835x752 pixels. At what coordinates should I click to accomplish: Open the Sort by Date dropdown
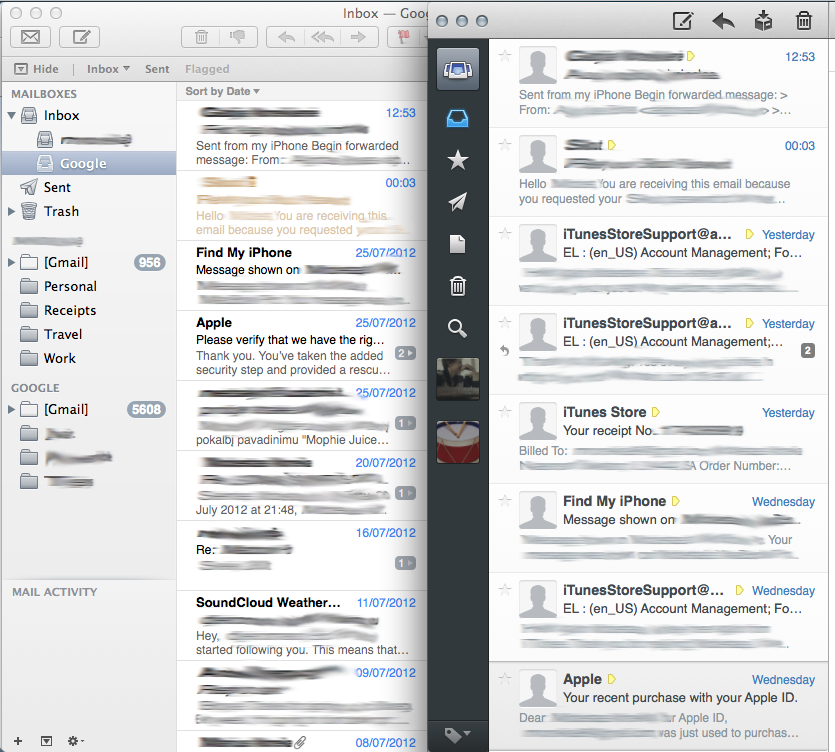(x=223, y=91)
